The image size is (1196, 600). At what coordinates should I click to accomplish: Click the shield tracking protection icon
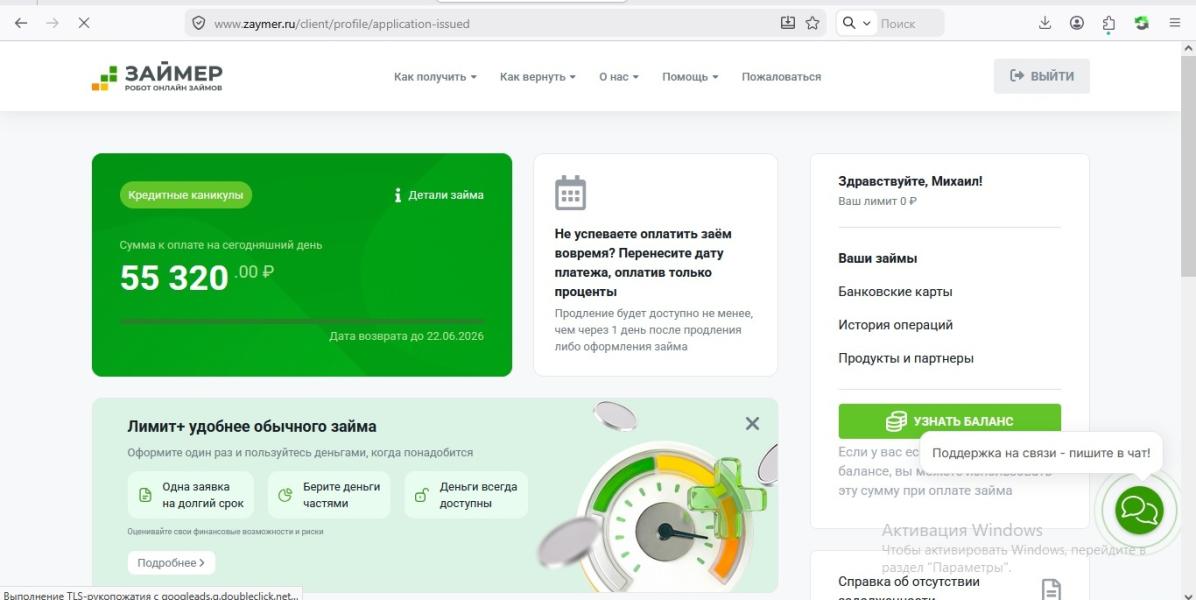(198, 23)
